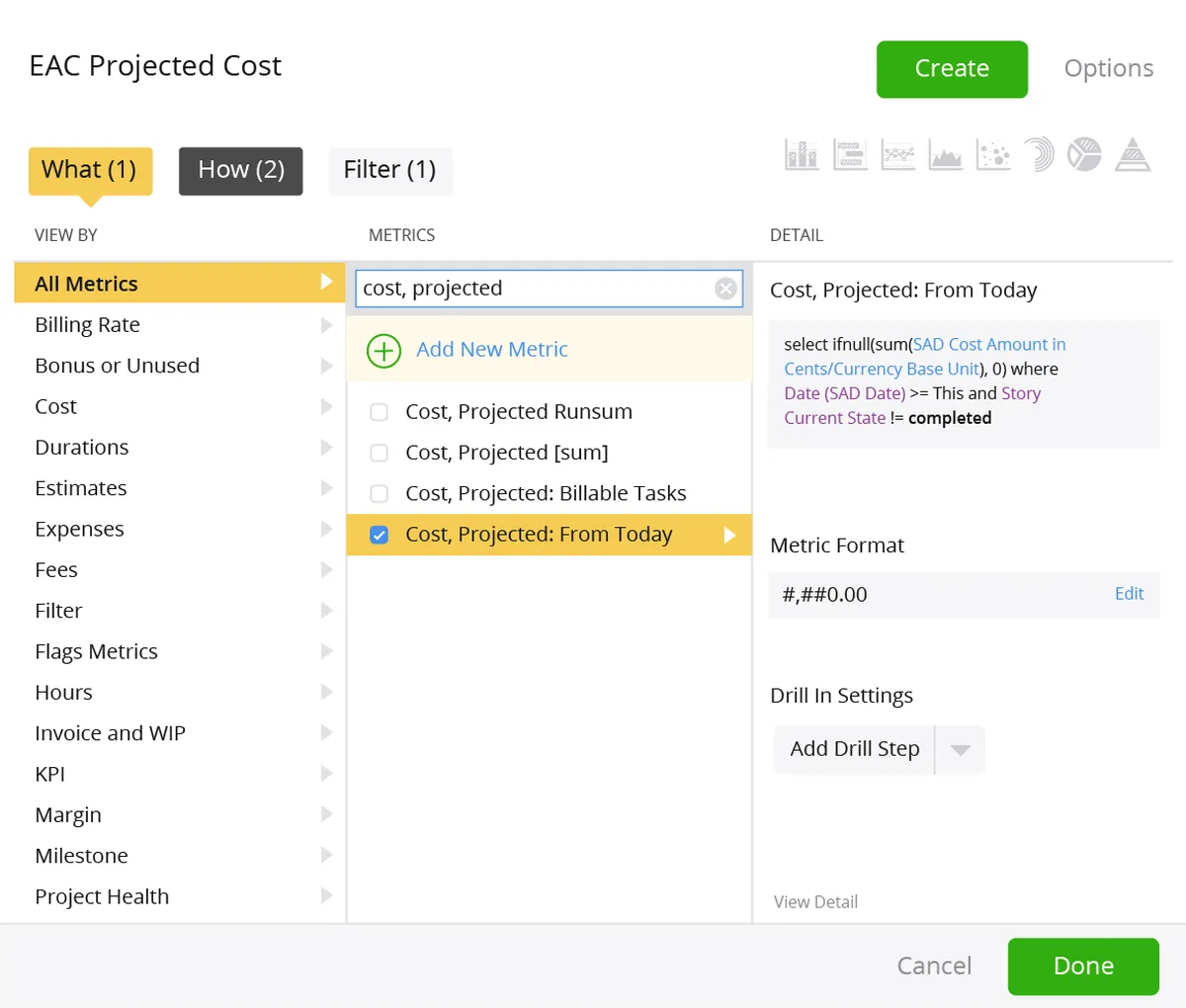
Task: Select the pyramid chart type
Action: 1133,155
